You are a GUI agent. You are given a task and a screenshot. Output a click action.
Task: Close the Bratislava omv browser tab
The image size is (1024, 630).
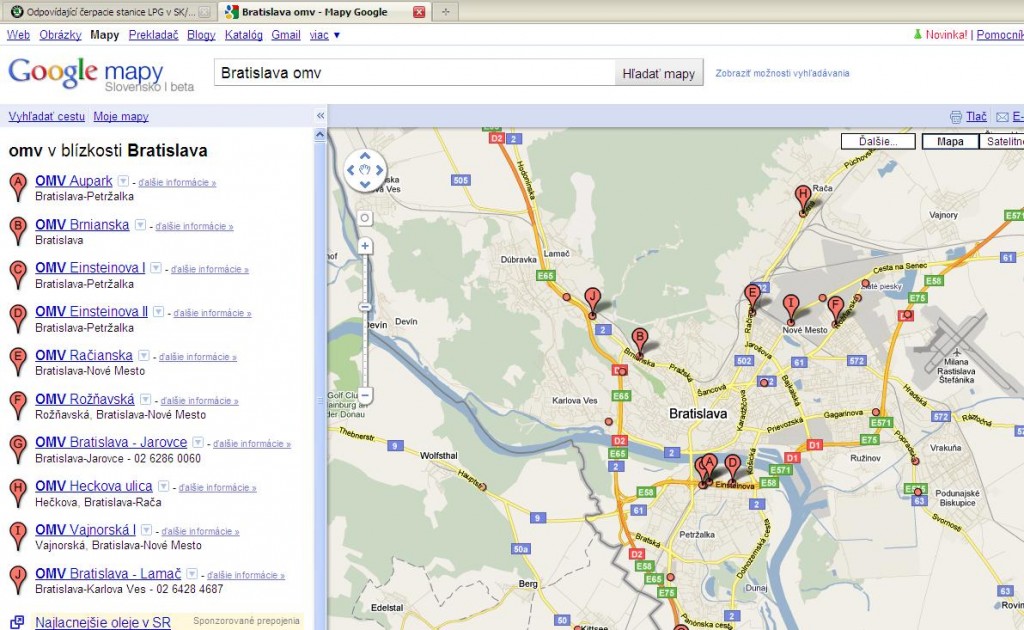pos(419,12)
